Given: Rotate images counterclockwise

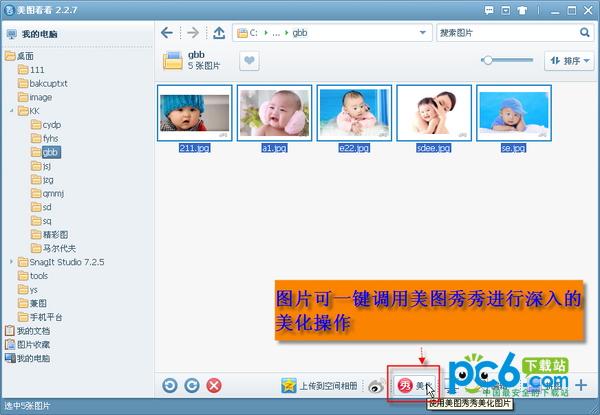Looking at the screenshot, I should [169, 385].
